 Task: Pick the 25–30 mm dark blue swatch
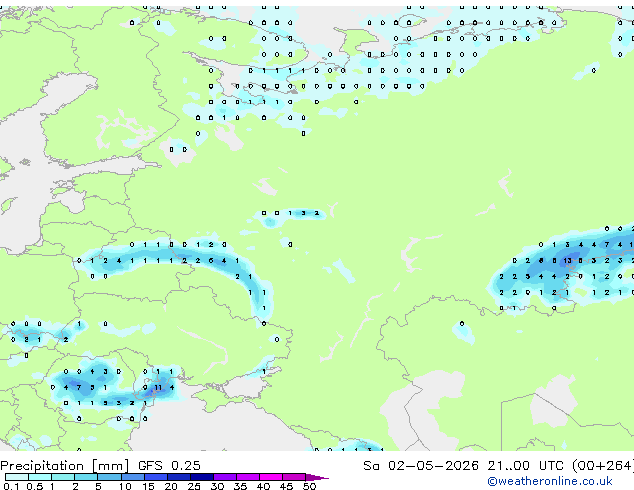[x=202, y=477]
